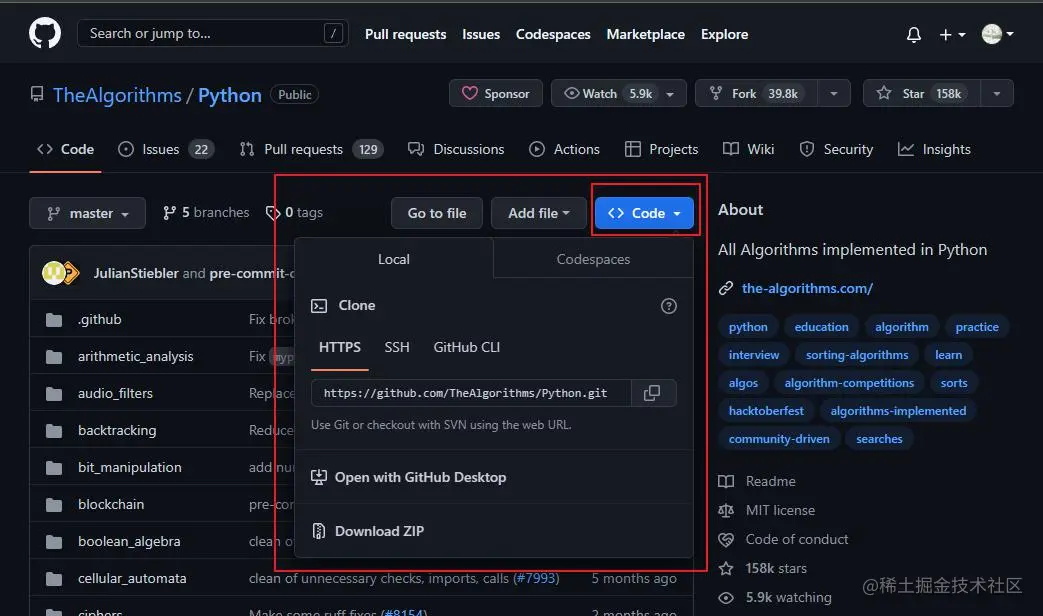Switch to the Codespaces tab in clone panel
1043x616 pixels.
tap(593, 259)
